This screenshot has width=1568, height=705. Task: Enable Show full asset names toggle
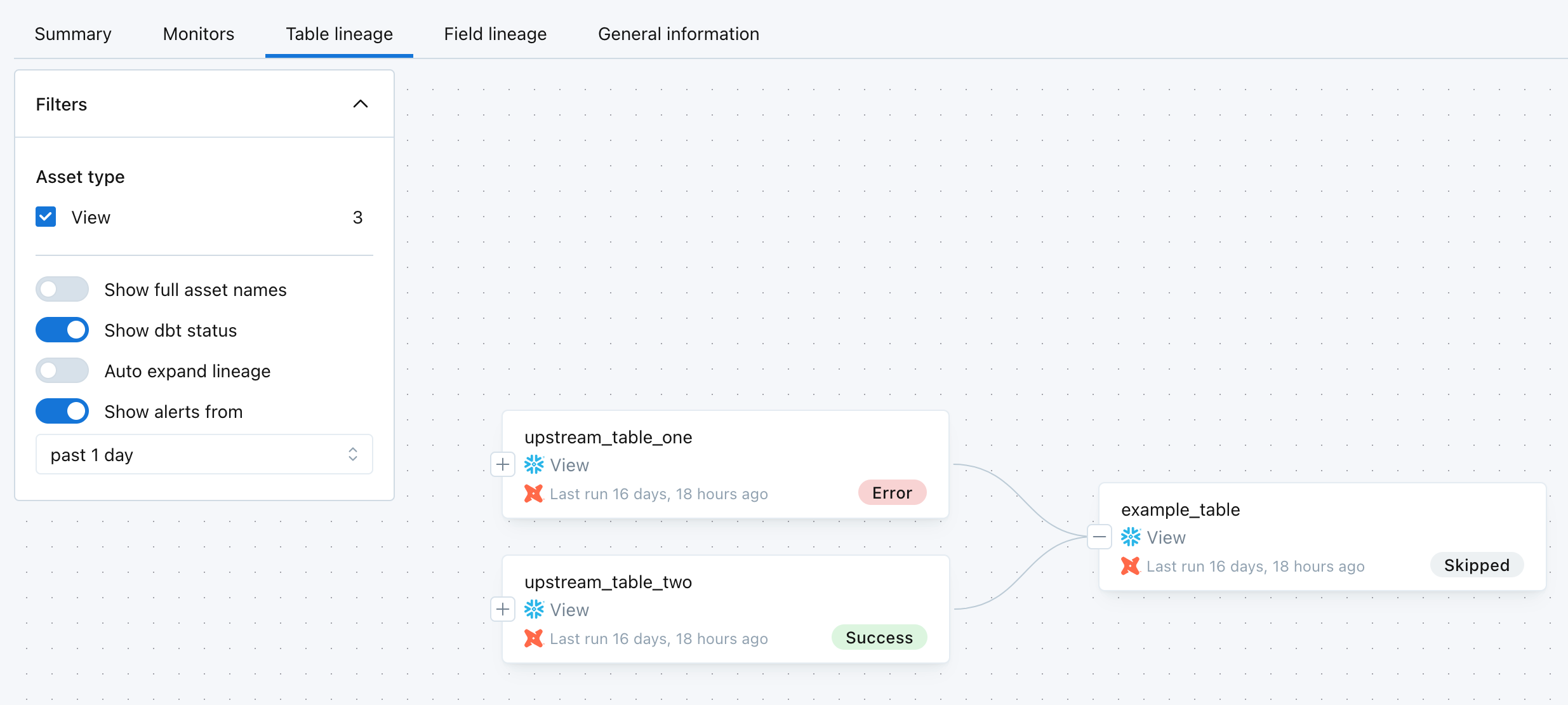(x=62, y=290)
